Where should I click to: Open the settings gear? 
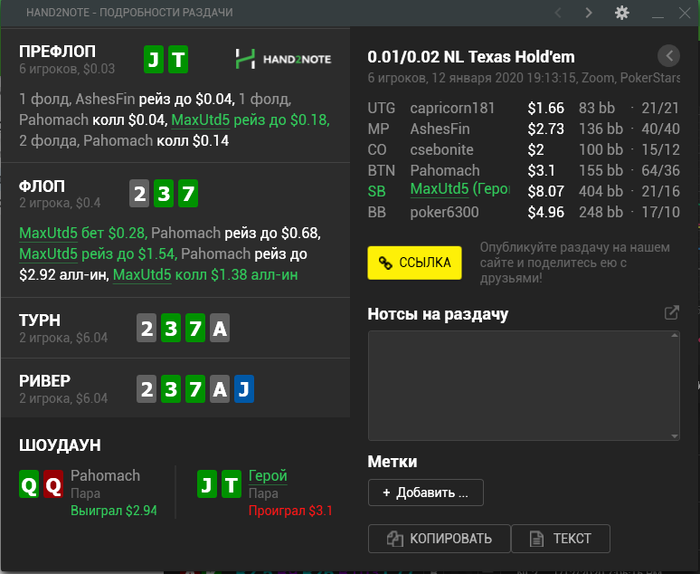tap(622, 12)
